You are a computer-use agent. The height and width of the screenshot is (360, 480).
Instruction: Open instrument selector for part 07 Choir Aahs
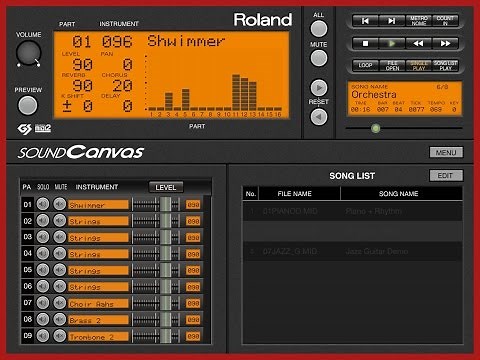tap(98, 303)
